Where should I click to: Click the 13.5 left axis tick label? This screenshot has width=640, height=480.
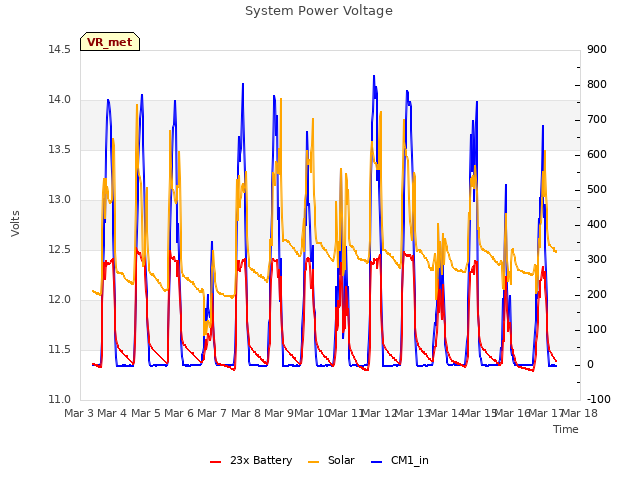point(59,149)
